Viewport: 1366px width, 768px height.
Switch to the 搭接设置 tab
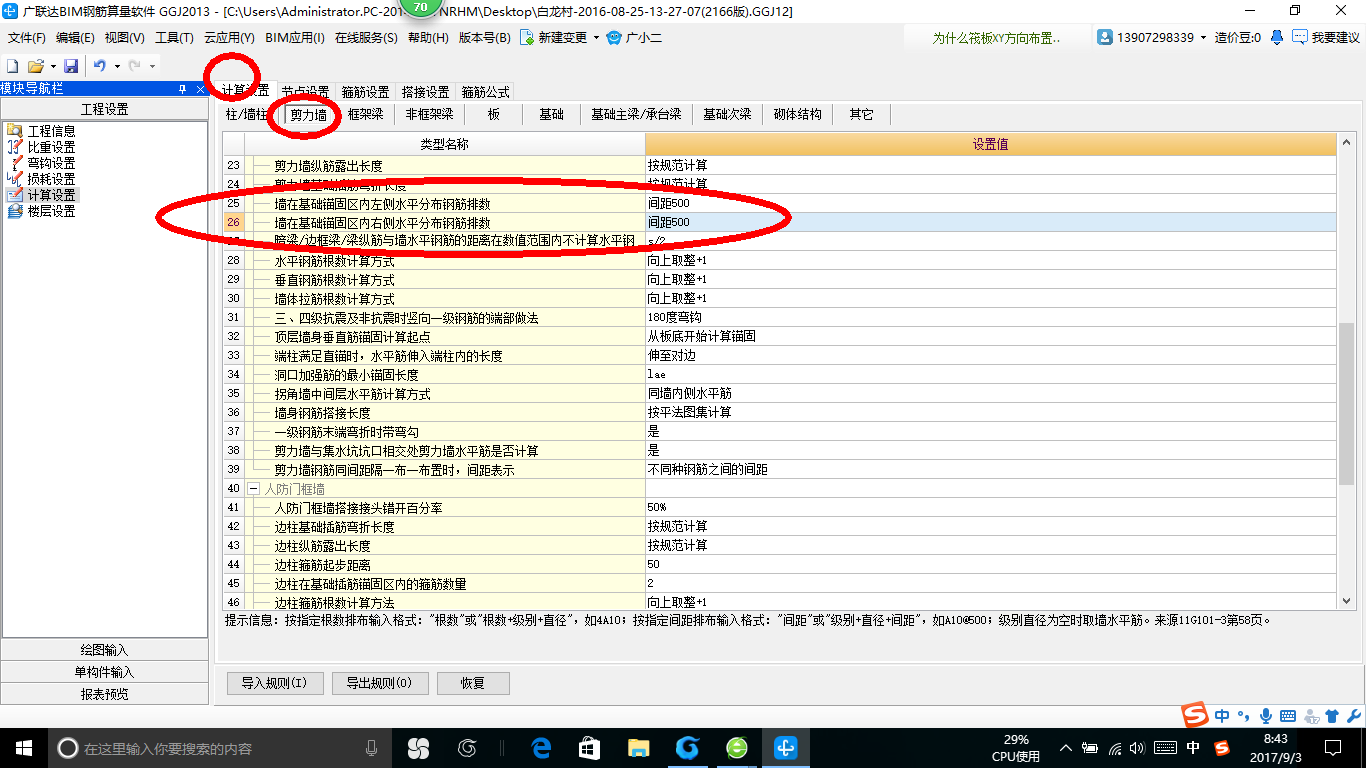click(x=425, y=91)
